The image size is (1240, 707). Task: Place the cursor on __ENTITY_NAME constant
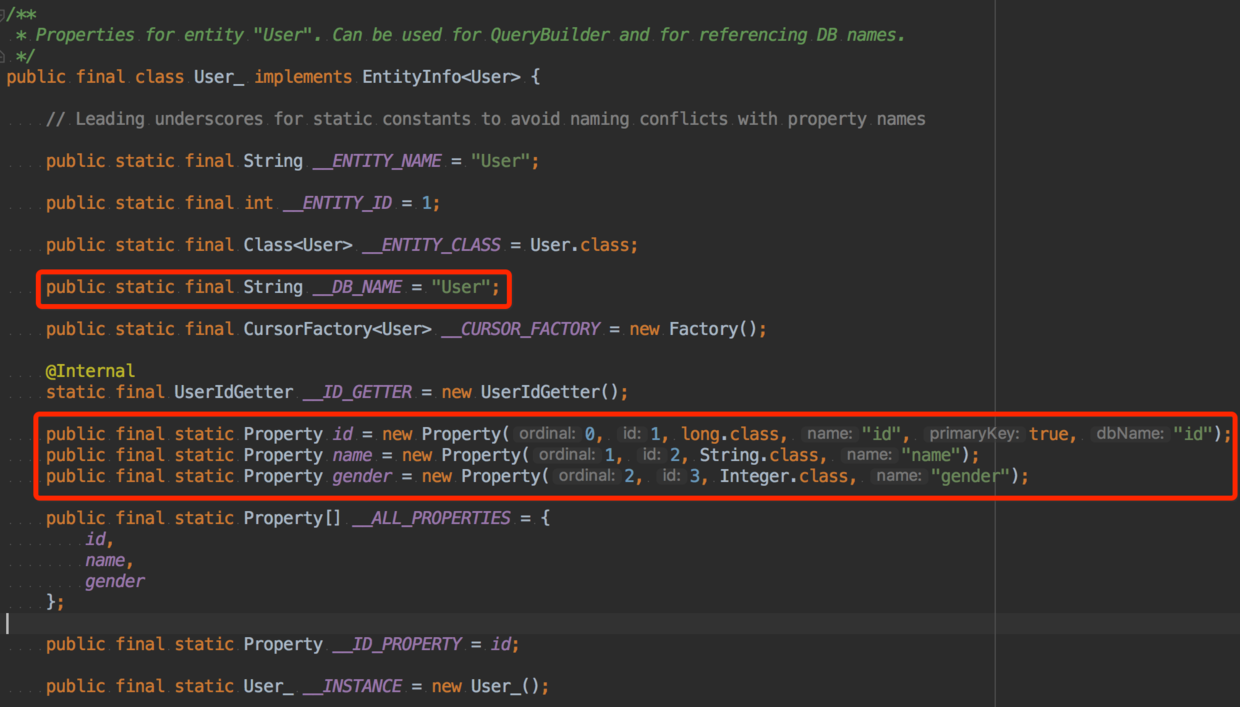(x=377, y=160)
